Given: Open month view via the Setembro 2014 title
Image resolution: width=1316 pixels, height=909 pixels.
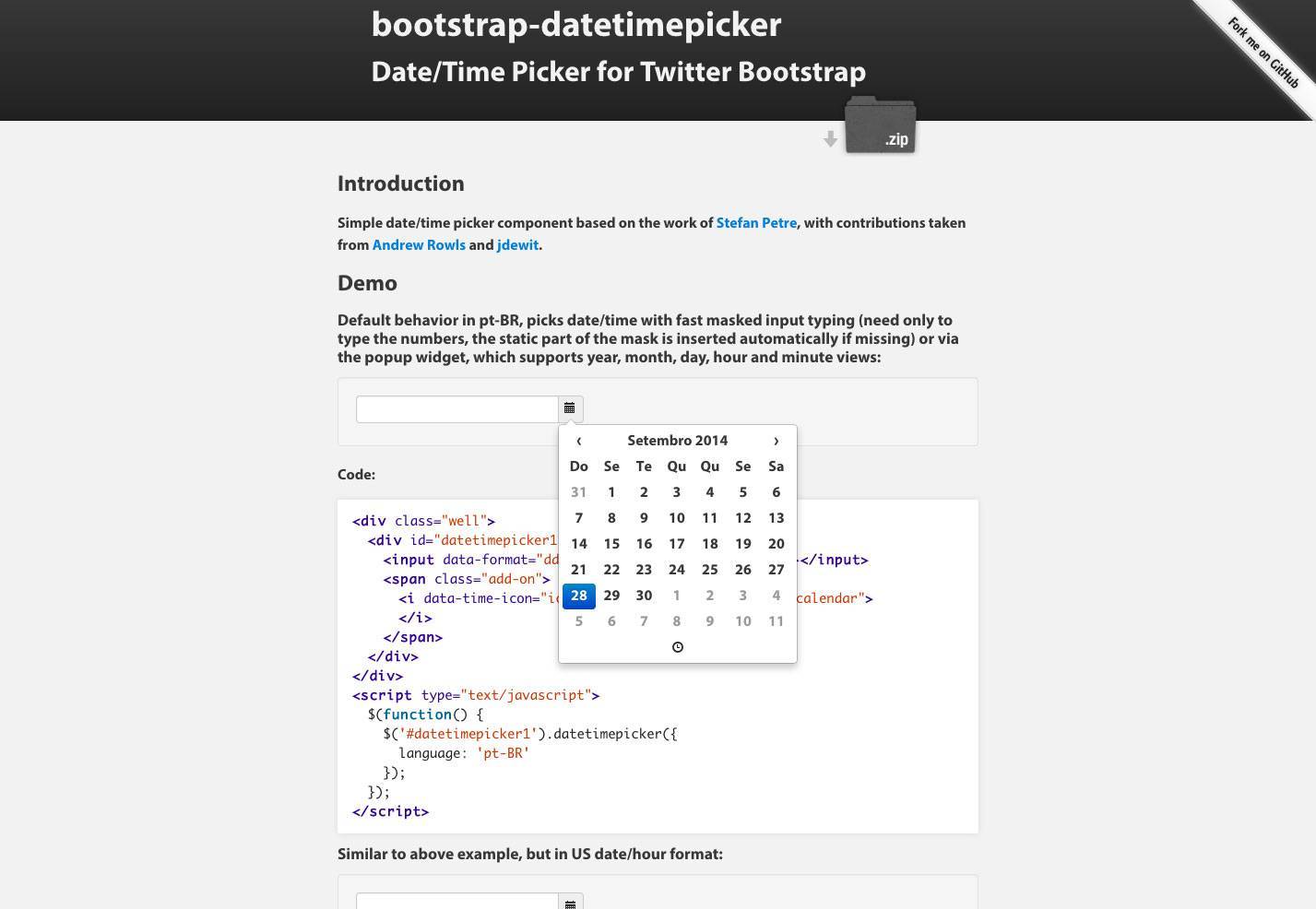Looking at the screenshot, I should tap(678, 441).
